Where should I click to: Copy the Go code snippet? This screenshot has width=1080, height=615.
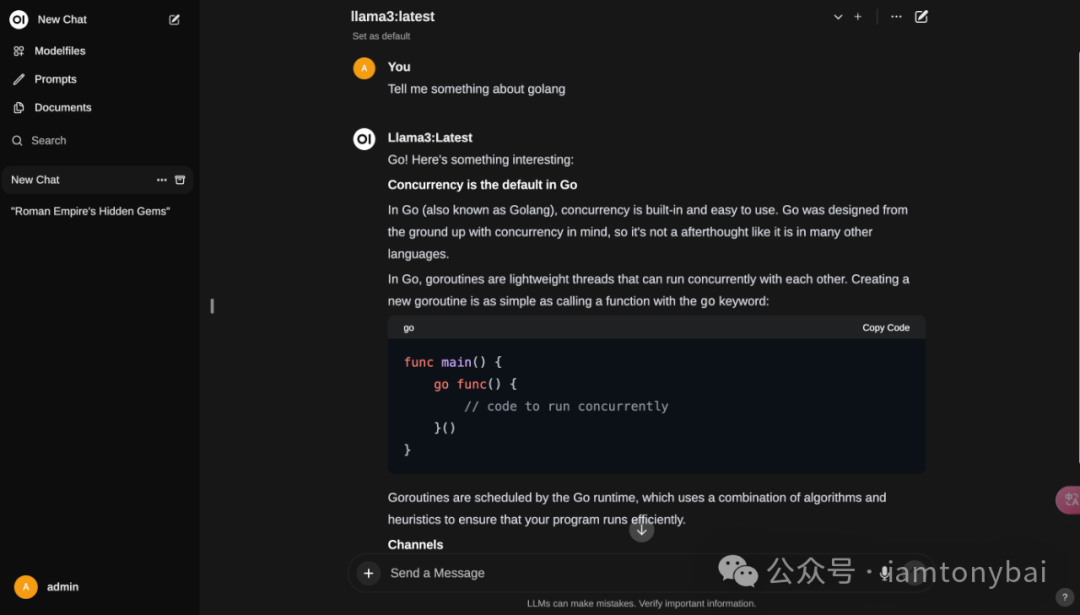(886, 328)
